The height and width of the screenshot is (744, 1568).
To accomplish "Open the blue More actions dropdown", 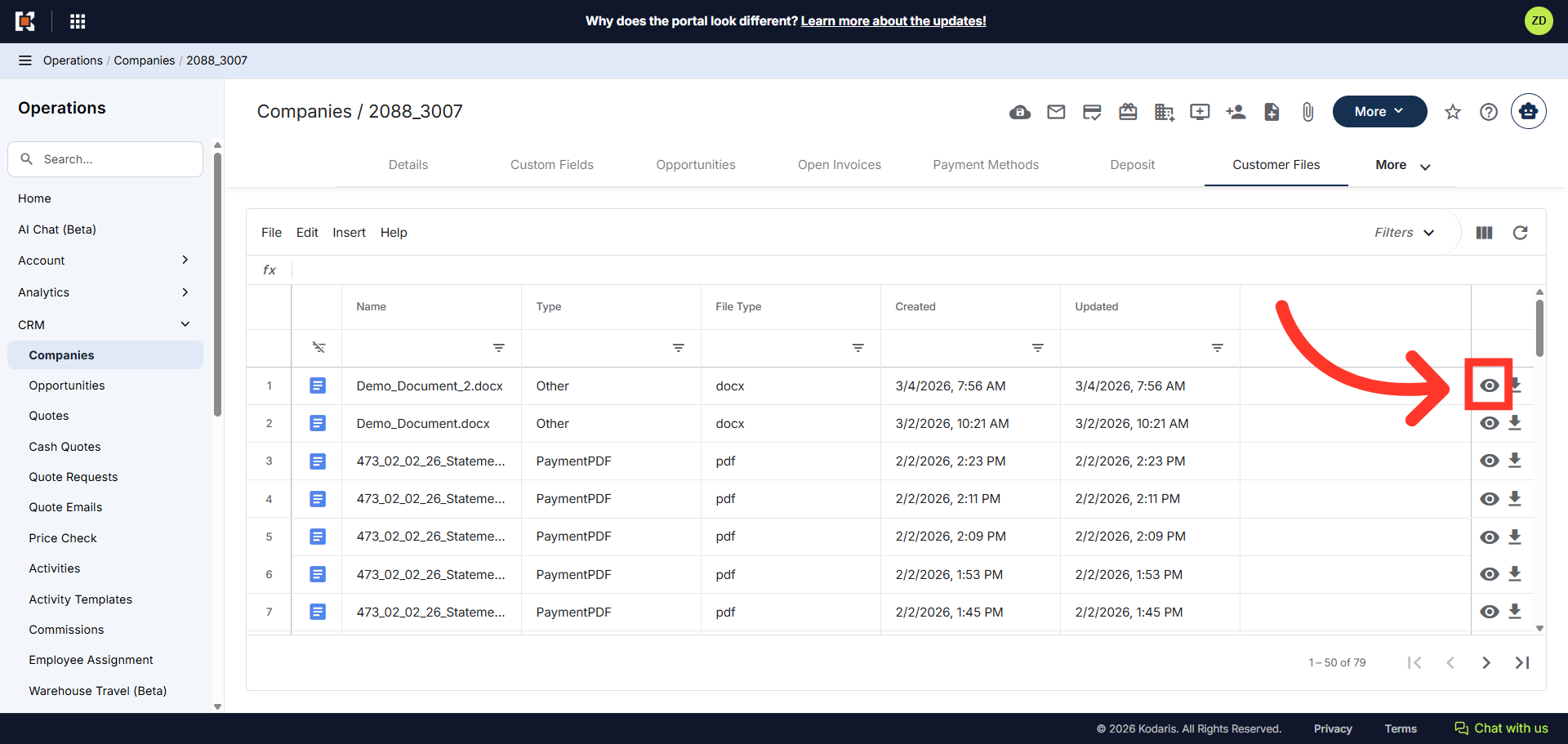I will coord(1379,112).
